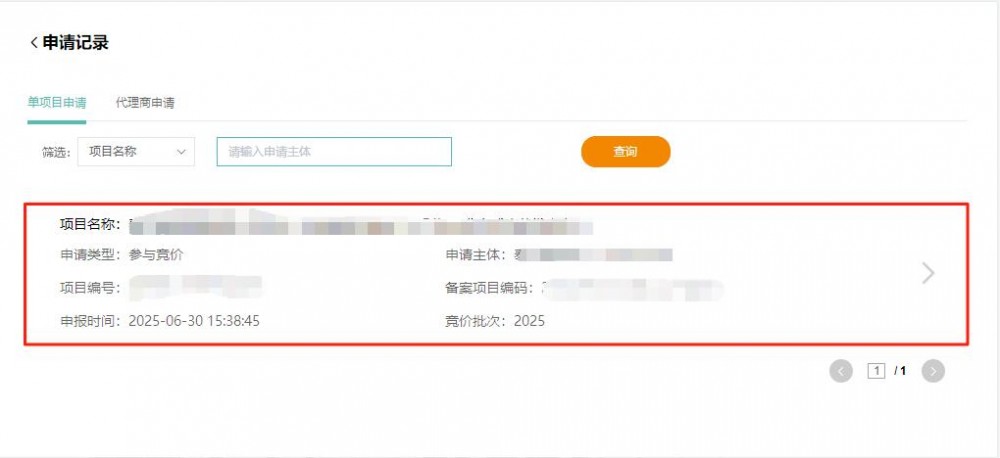The width and height of the screenshot is (1000, 458).
Task: Expand the 项目名称 filter dropdown
Action: [x=136, y=152]
